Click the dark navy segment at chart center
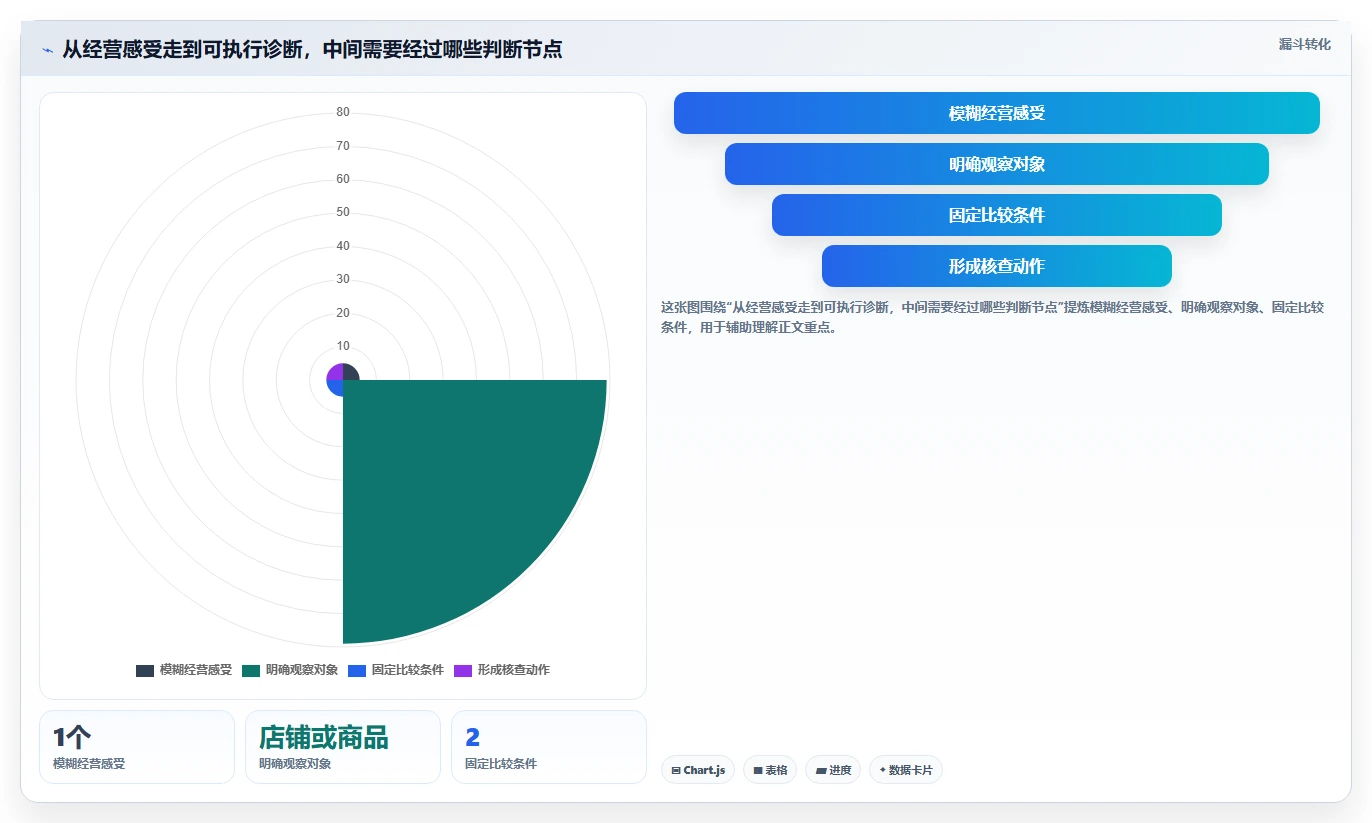1372x823 pixels. point(350,372)
